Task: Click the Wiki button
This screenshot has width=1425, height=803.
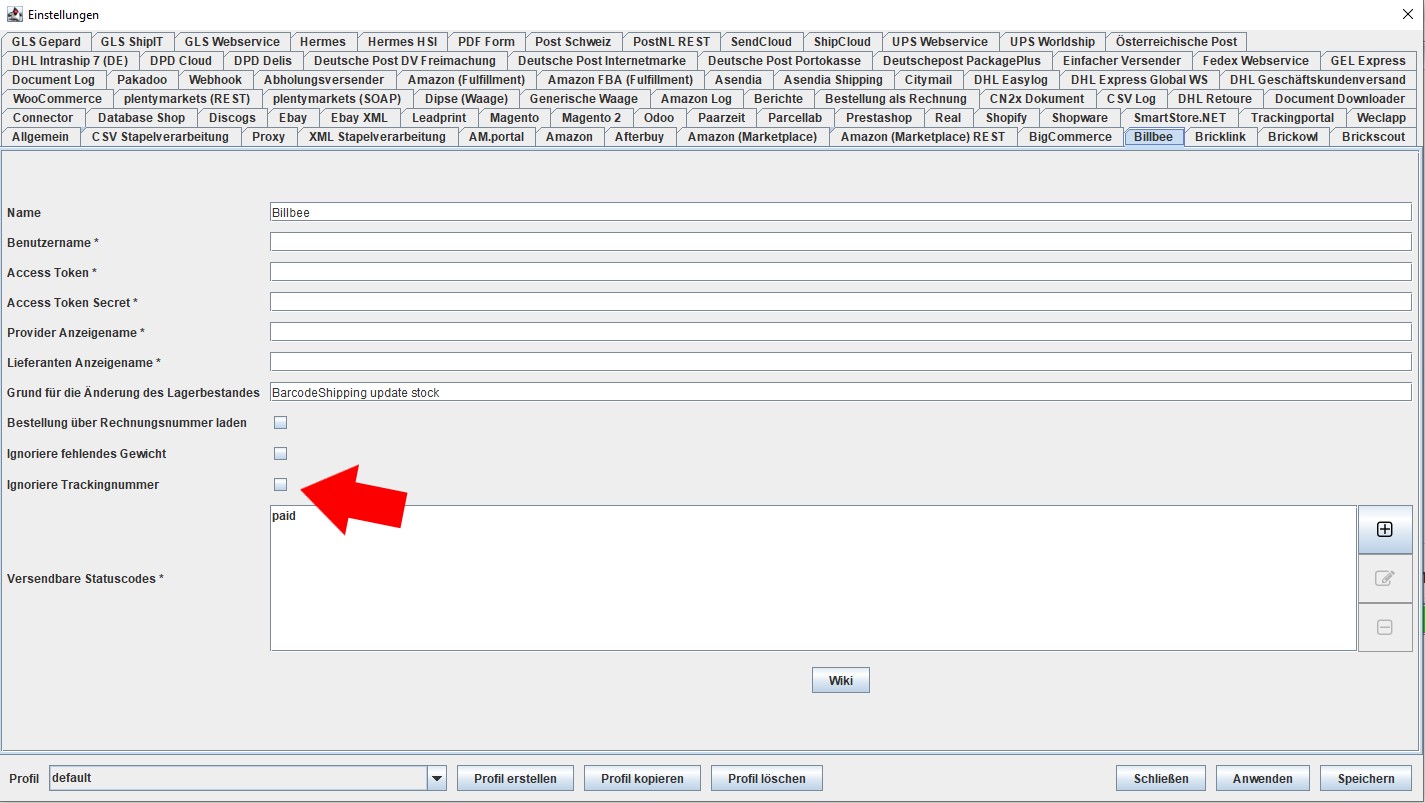Action: click(x=841, y=680)
